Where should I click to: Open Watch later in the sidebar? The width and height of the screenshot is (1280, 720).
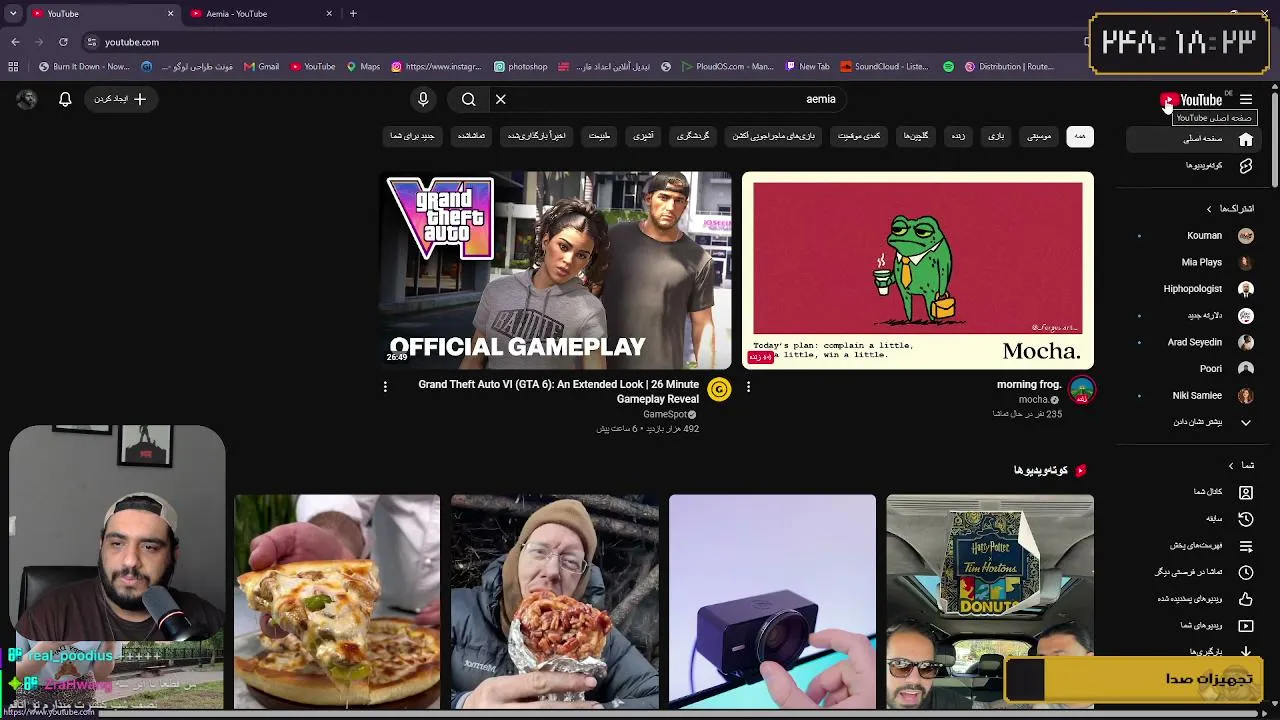[x=1193, y=572]
